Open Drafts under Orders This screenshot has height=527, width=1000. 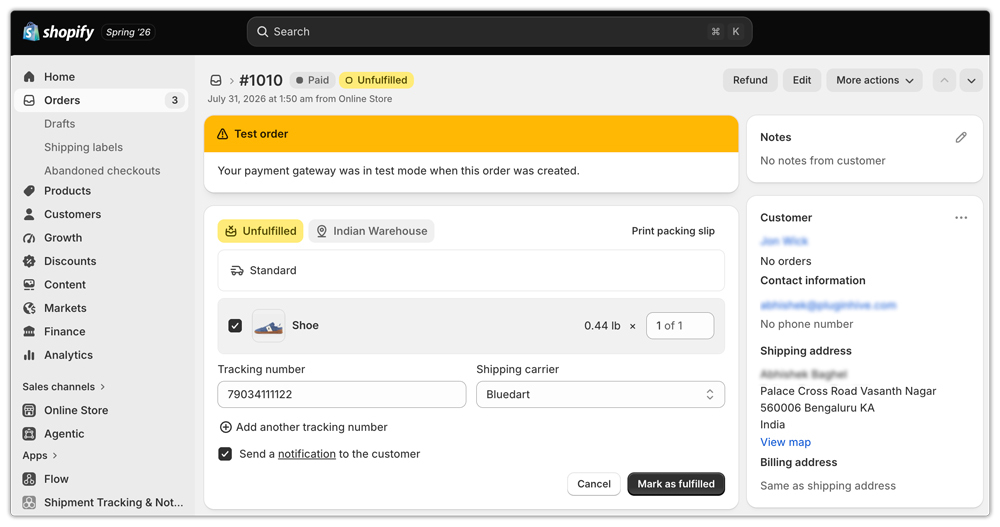(59, 124)
